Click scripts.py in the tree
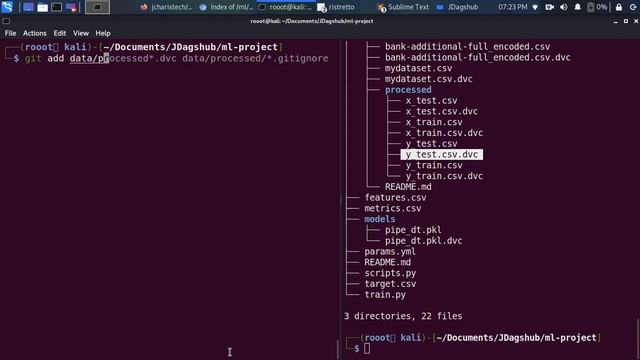This screenshot has height=360, width=640. (x=390, y=273)
